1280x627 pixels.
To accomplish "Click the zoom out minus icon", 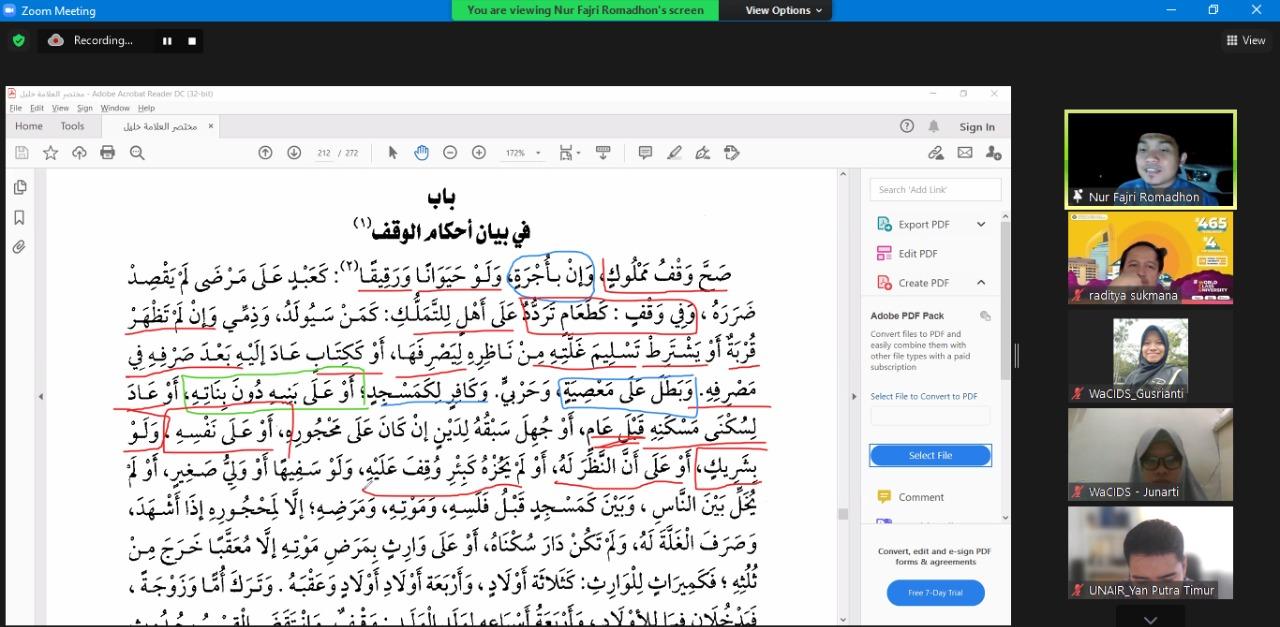I will click(x=450, y=153).
